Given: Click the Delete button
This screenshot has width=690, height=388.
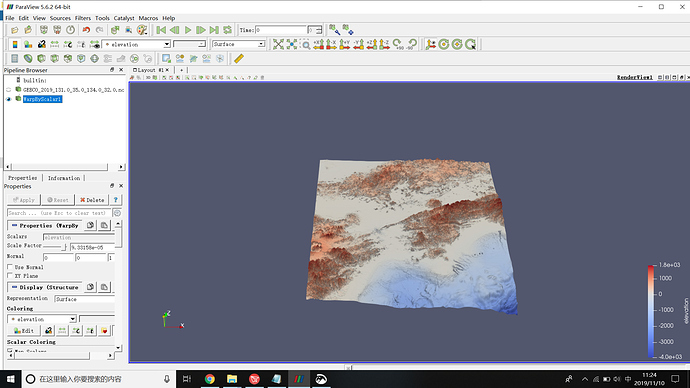Looking at the screenshot, I should point(92,200).
